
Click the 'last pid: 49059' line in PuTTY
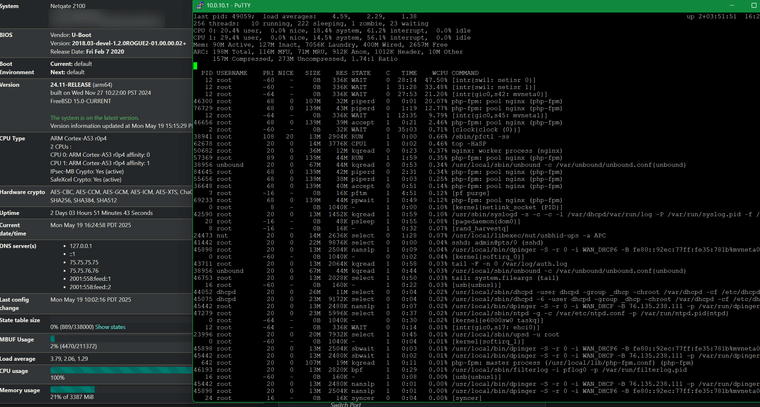click(x=305, y=16)
